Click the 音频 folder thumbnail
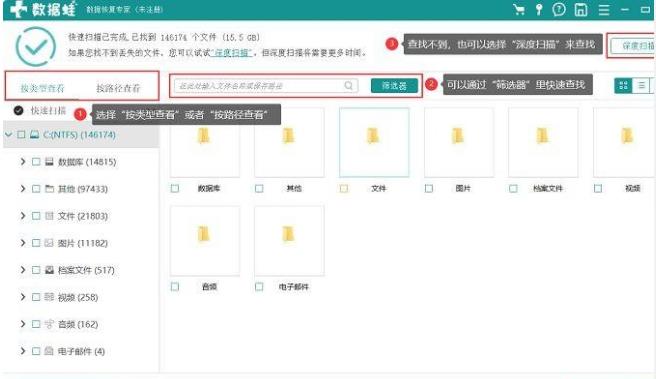 [x=205, y=241]
